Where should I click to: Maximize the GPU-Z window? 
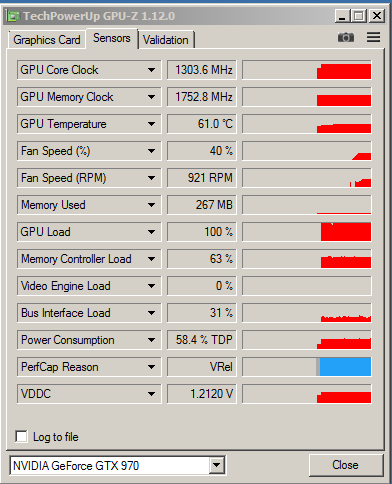click(x=359, y=16)
